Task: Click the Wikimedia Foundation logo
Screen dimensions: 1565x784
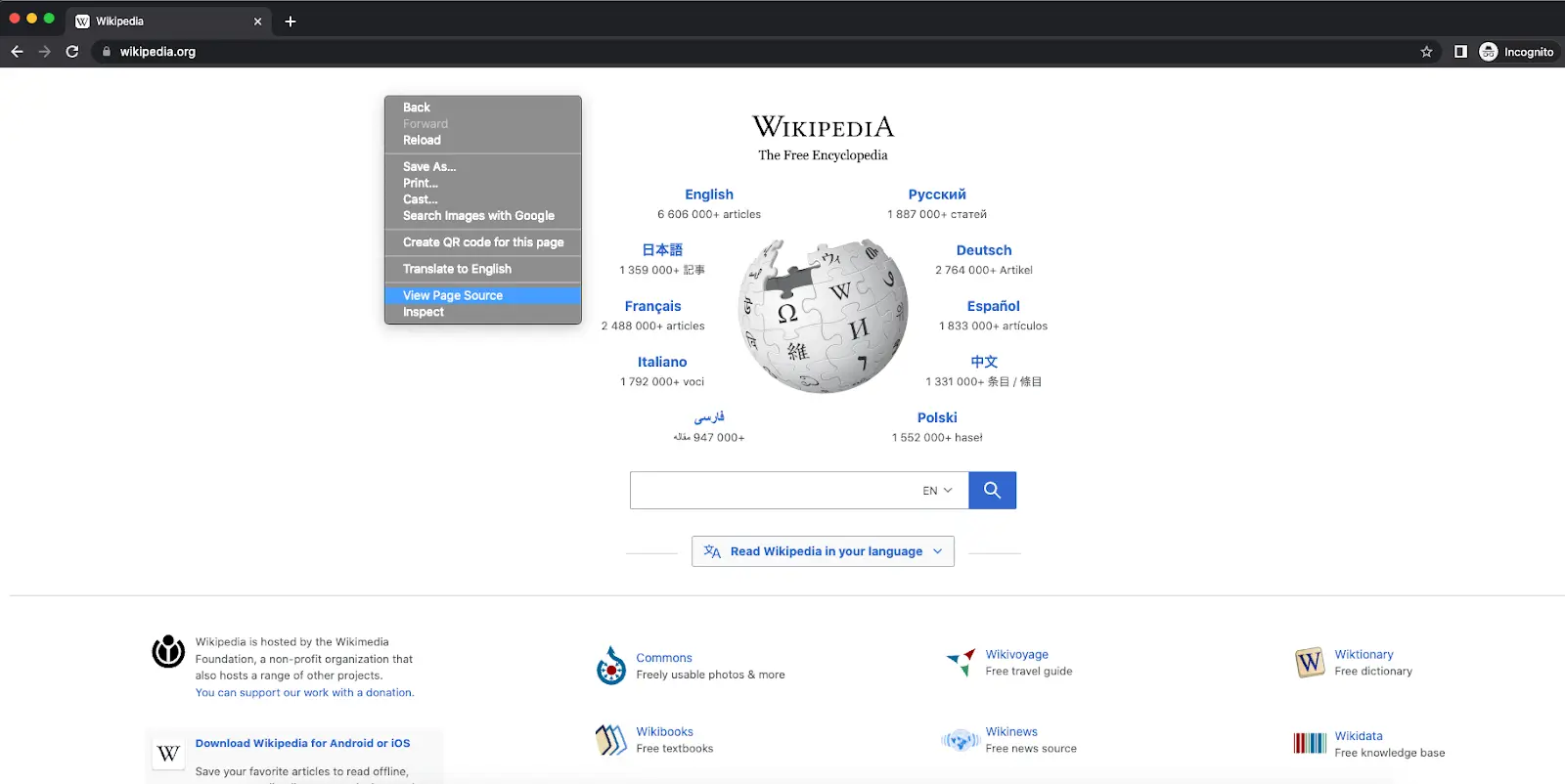Action: [x=168, y=651]
